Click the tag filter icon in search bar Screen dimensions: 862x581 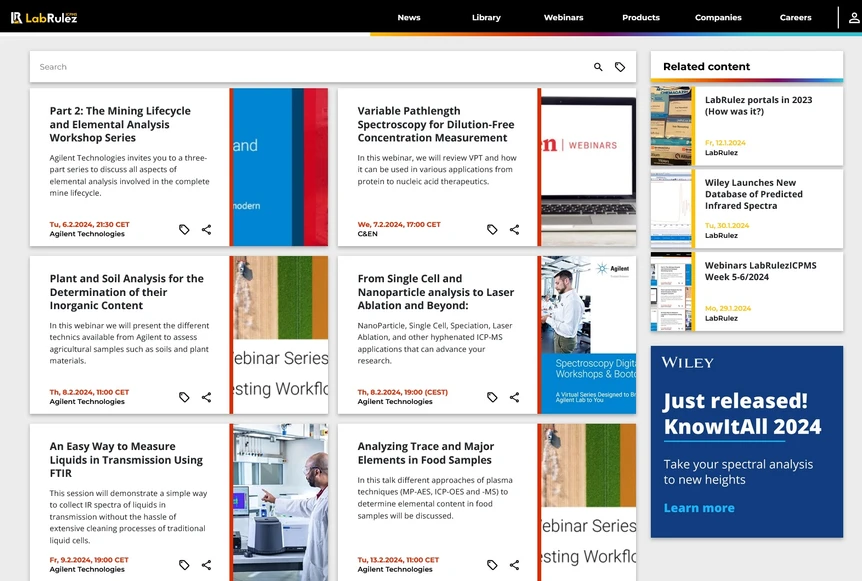pyautogui.click(x=620, y=67)
